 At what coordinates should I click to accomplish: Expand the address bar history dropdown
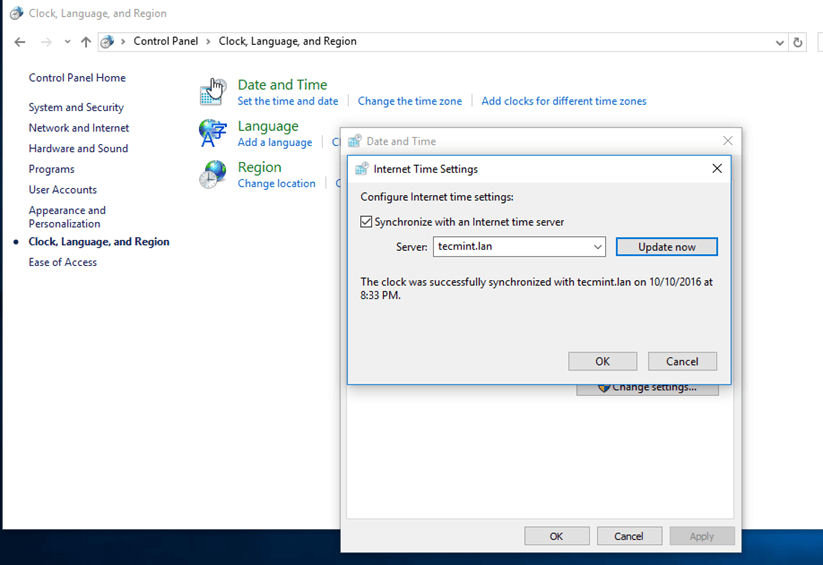[780, 42]
